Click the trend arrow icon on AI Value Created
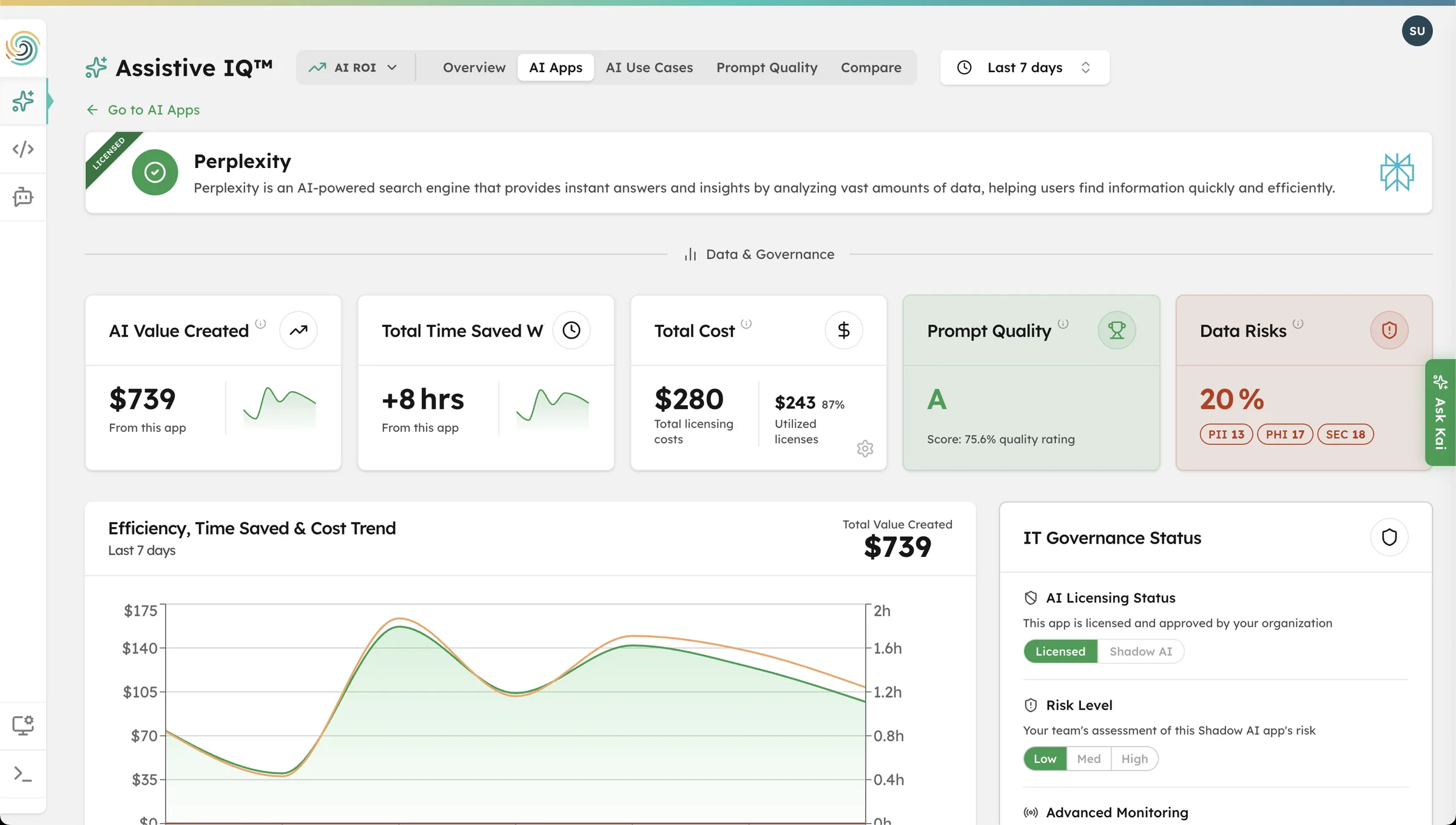1456x825 pixels. tap(298, 330)
